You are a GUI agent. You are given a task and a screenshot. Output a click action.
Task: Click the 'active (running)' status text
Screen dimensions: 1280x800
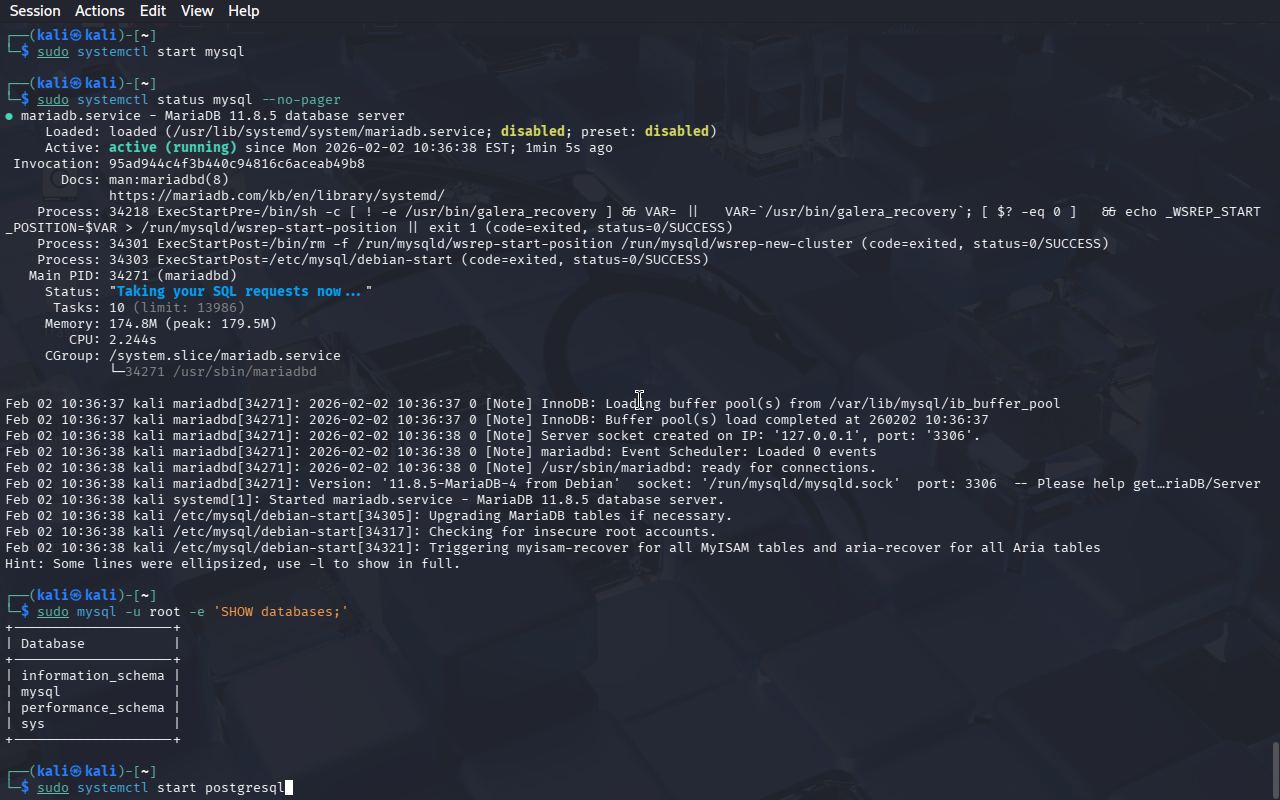tap(172, 148)
